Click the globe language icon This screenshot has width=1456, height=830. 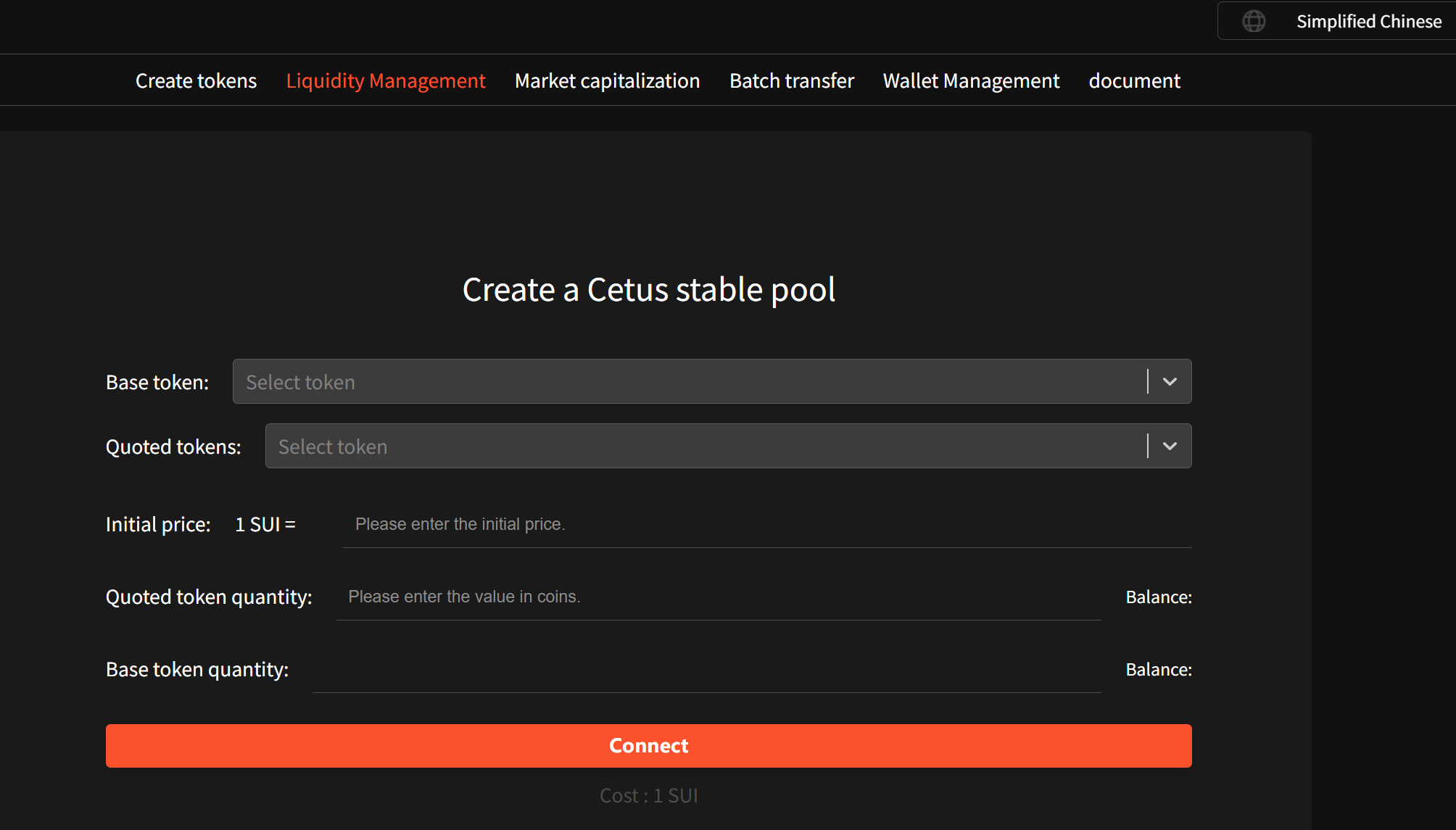click(1254, 21)
